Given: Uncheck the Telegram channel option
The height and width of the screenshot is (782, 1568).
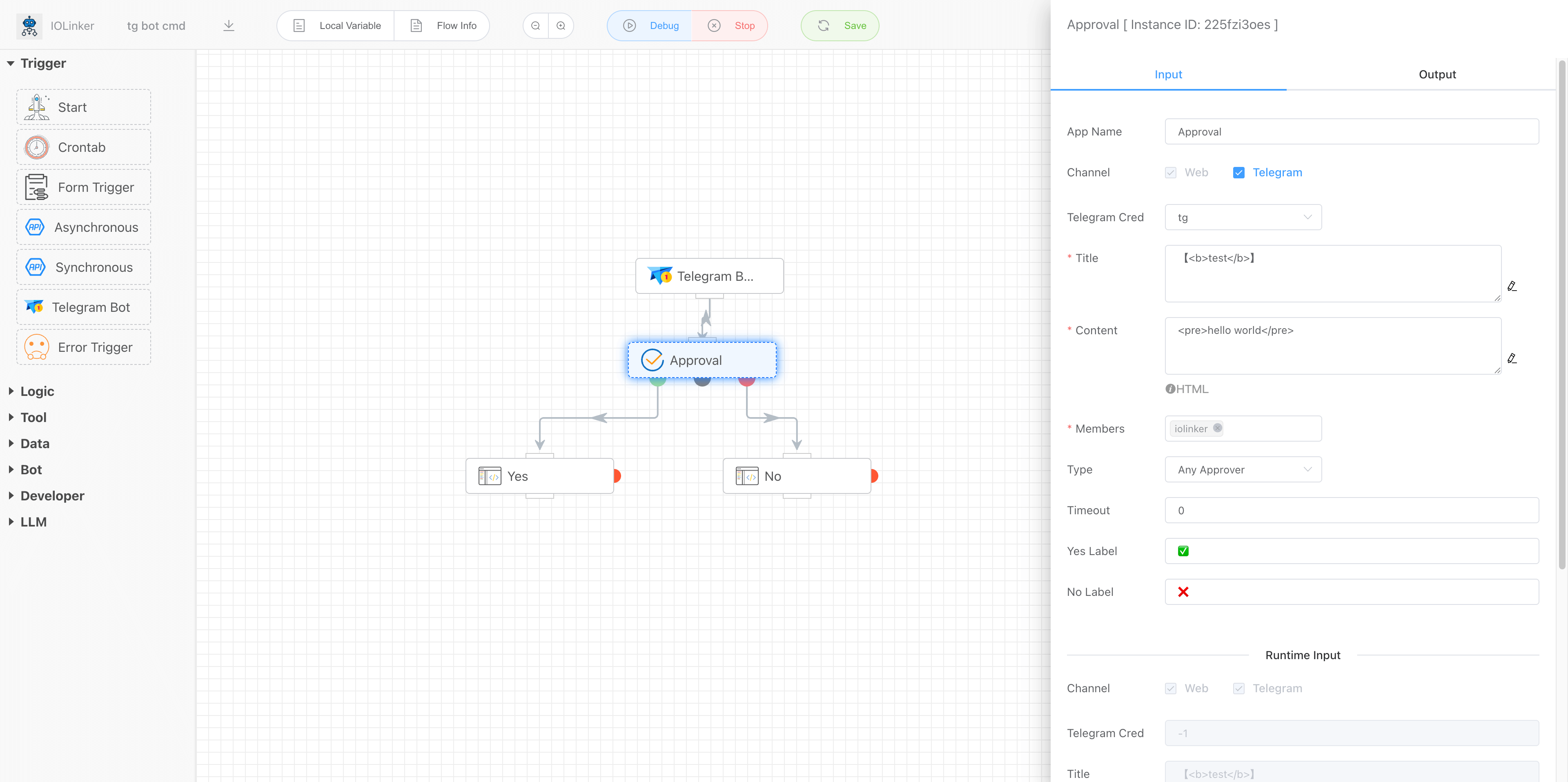Looking at the screenshot, I should coord(1239,172).
